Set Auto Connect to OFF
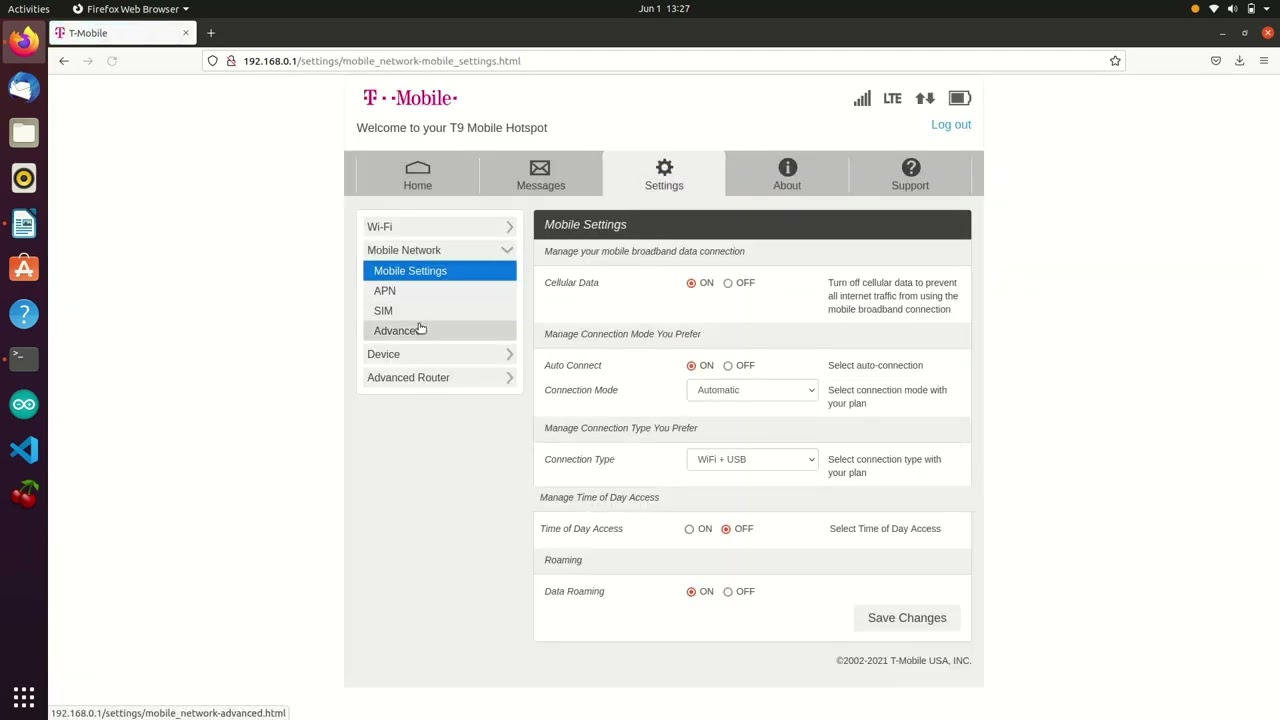Viewport: 1280px width, 720px height. pos(728,366)
